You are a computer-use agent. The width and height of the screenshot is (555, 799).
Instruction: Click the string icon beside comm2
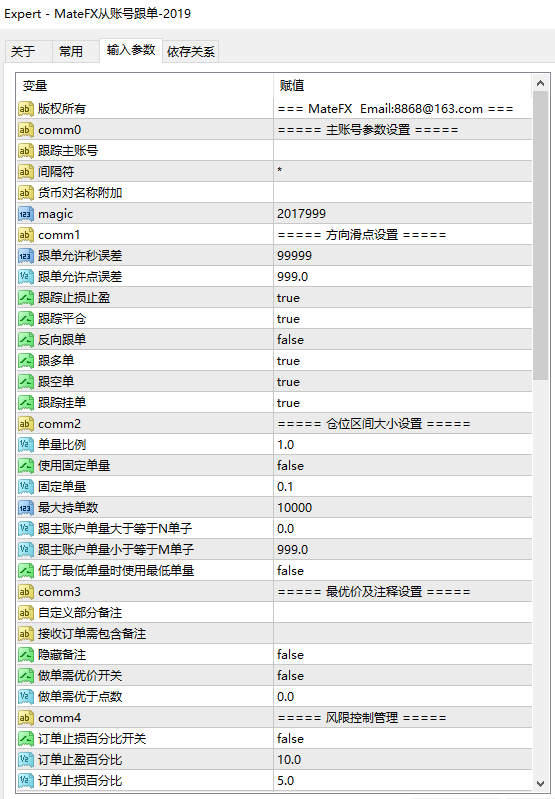point(25,423)
